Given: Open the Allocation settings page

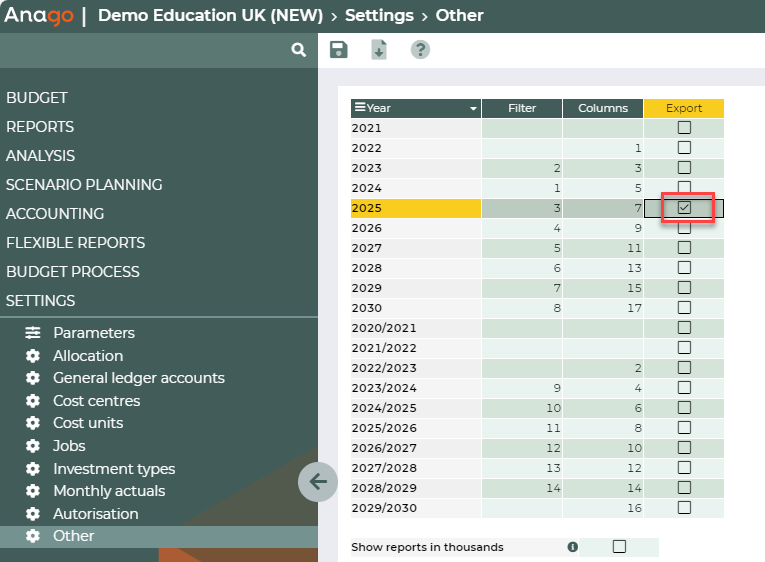Looking at the screenshot, I should tap(88, 356).
